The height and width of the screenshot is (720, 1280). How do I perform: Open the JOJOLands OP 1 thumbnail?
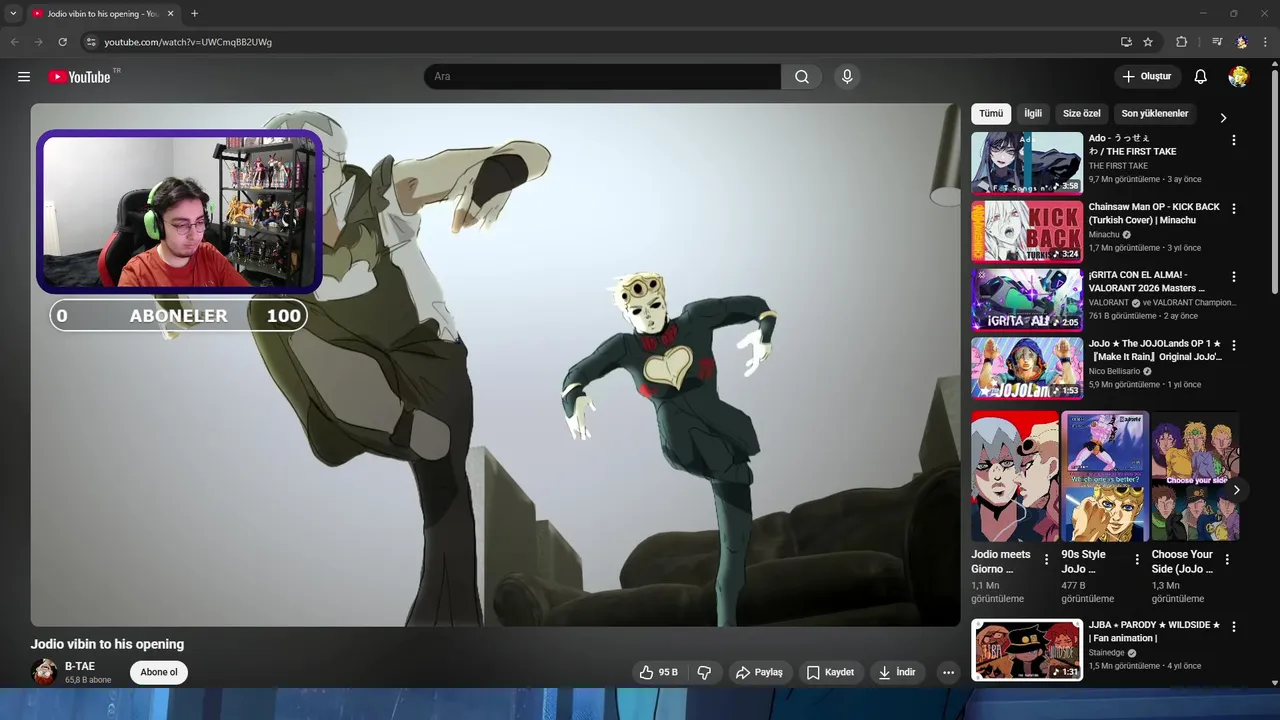tap(1027, 368)
